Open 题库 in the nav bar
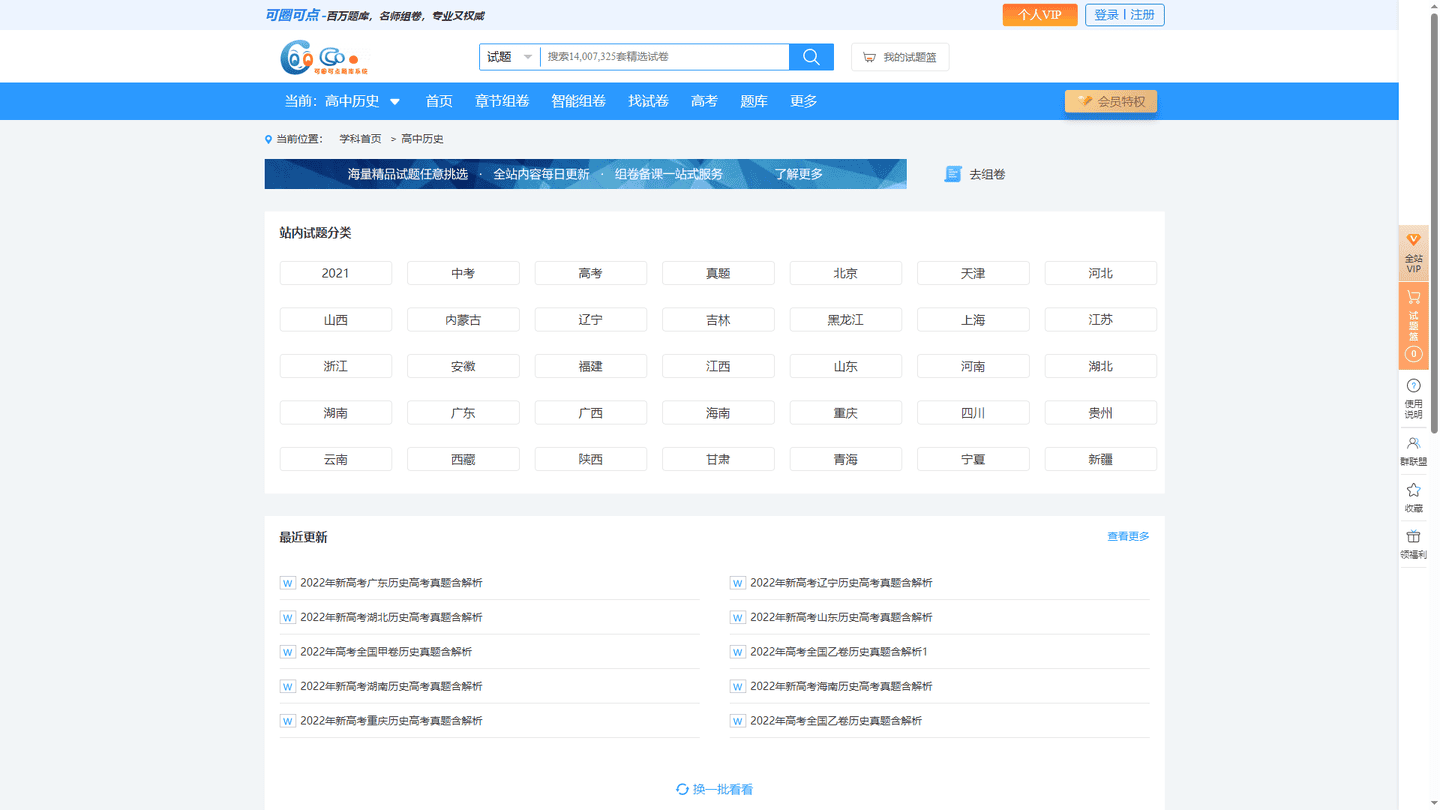The width and height of the screenshot is (1440, 810). [x=754, y=101]
